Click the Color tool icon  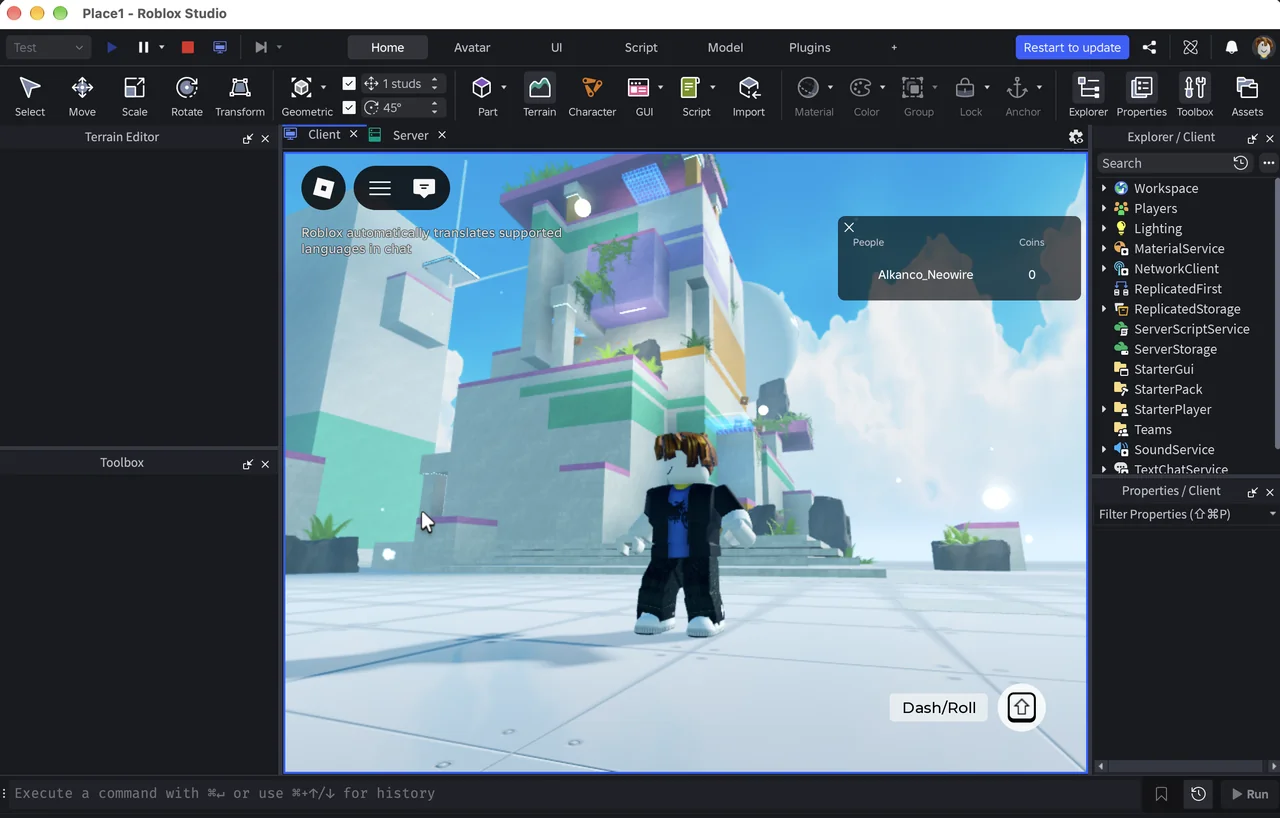pos(860,88)
